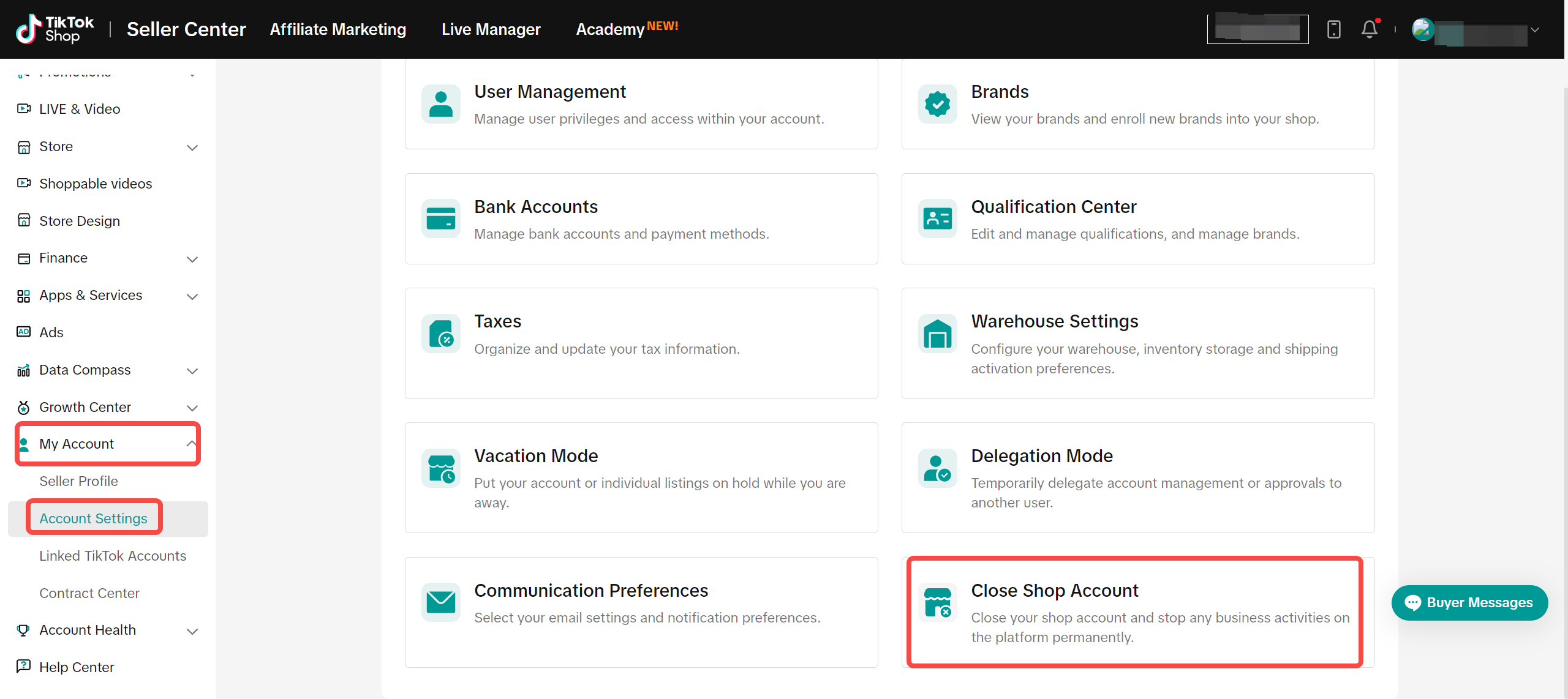This screenshot has height=699, width=1568.
Task: Open the profile dropdown arrow
Action: (1535, 29)
